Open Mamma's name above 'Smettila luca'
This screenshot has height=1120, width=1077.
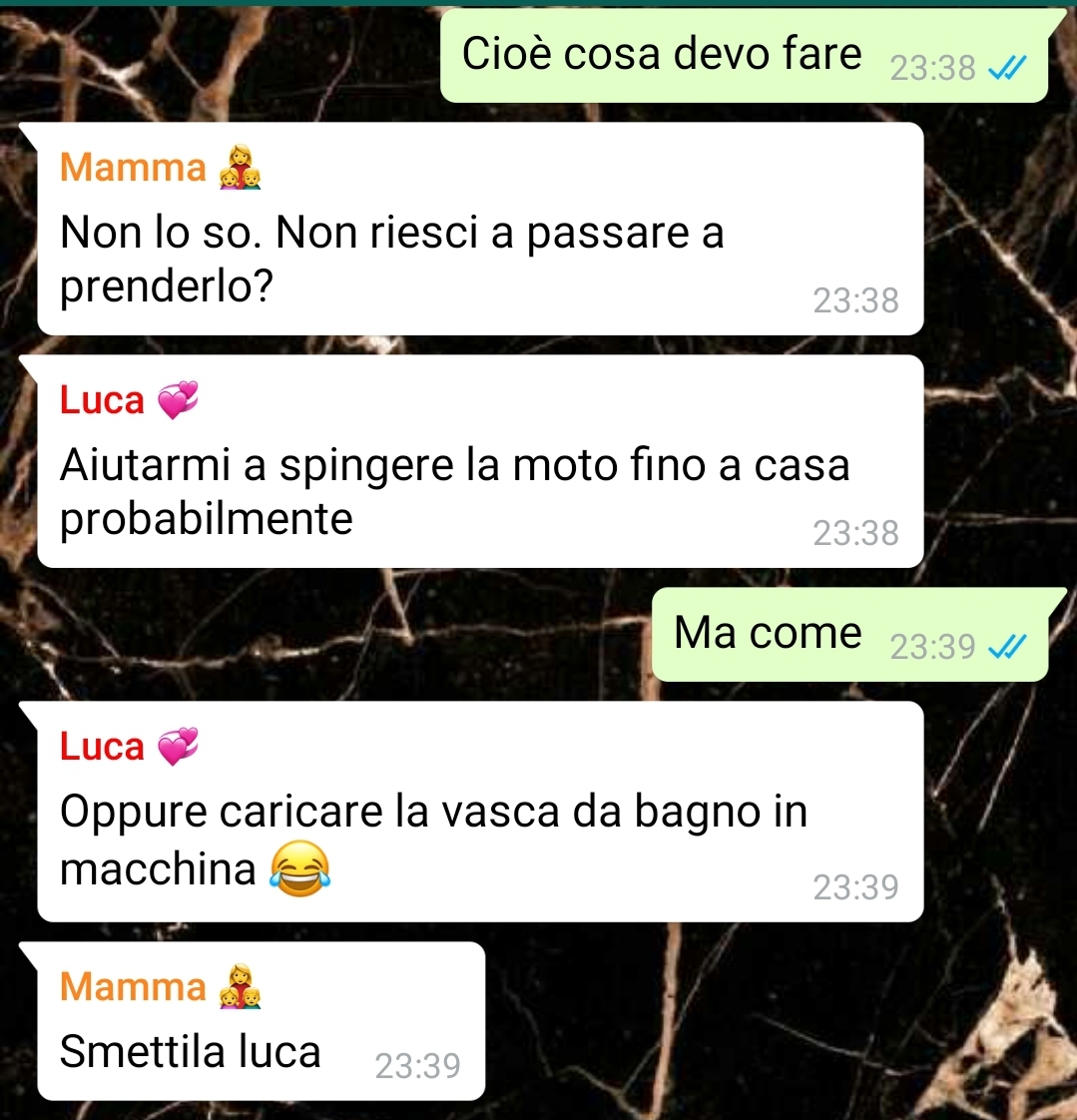click(x=133, y=986)
